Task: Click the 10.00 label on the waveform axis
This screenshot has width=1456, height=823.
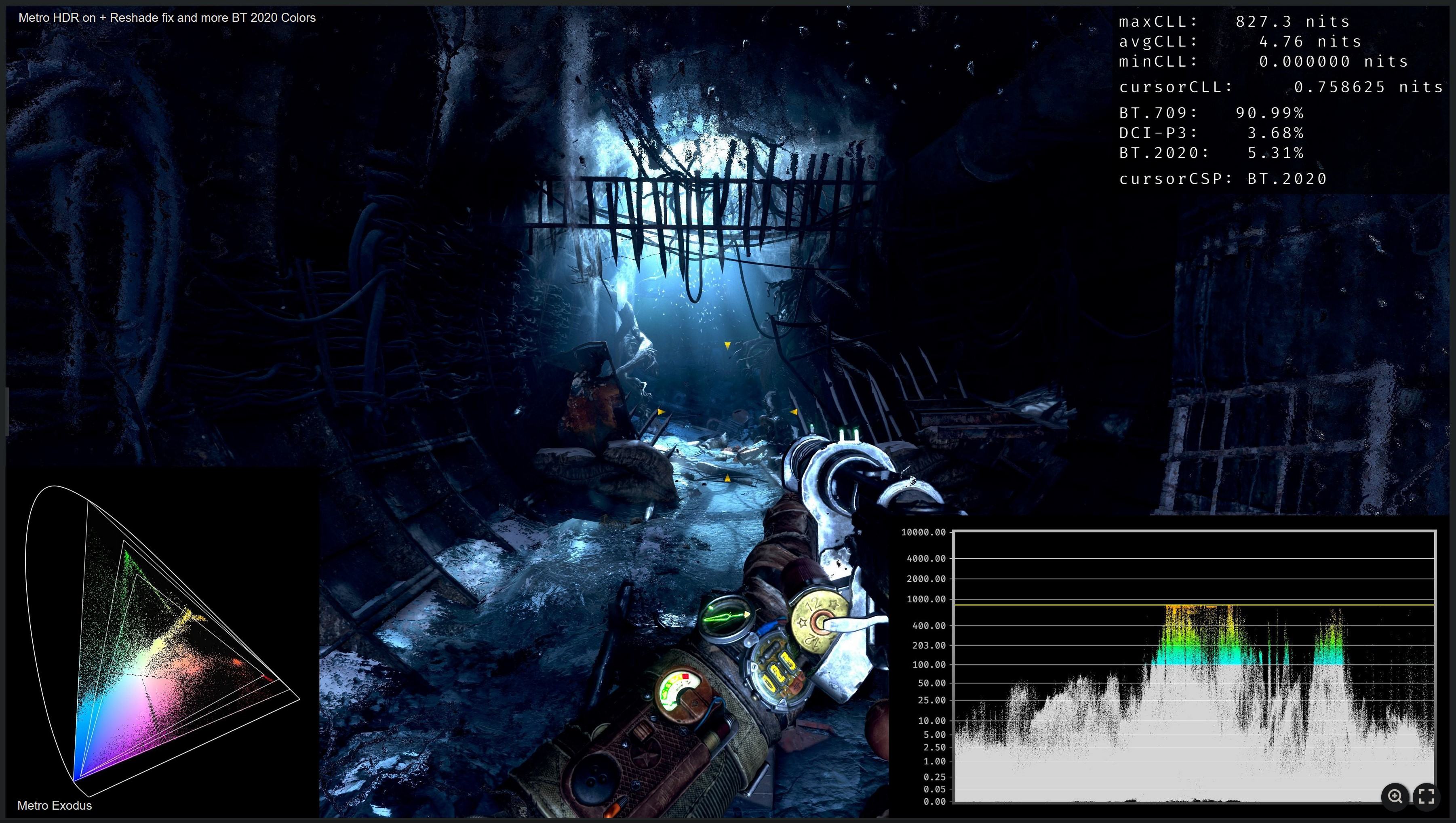Action: [x=931, y=721]
